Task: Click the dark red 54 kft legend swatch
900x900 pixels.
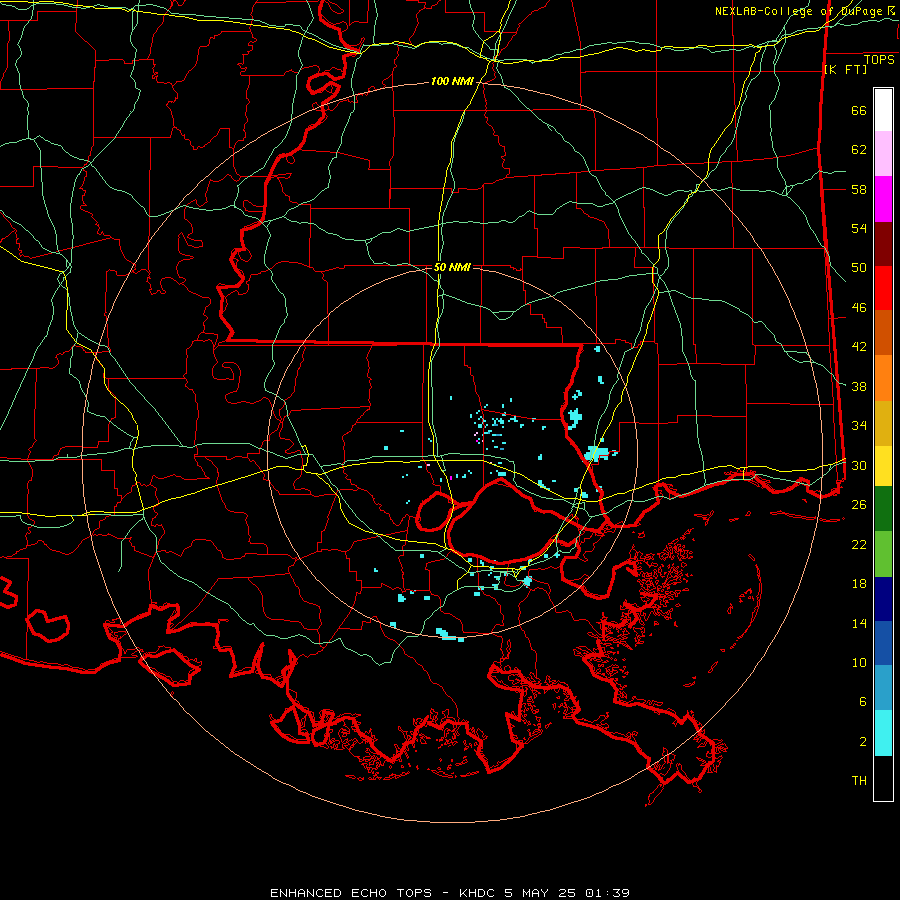Action: pyautogui.click(x=883, y=244)
